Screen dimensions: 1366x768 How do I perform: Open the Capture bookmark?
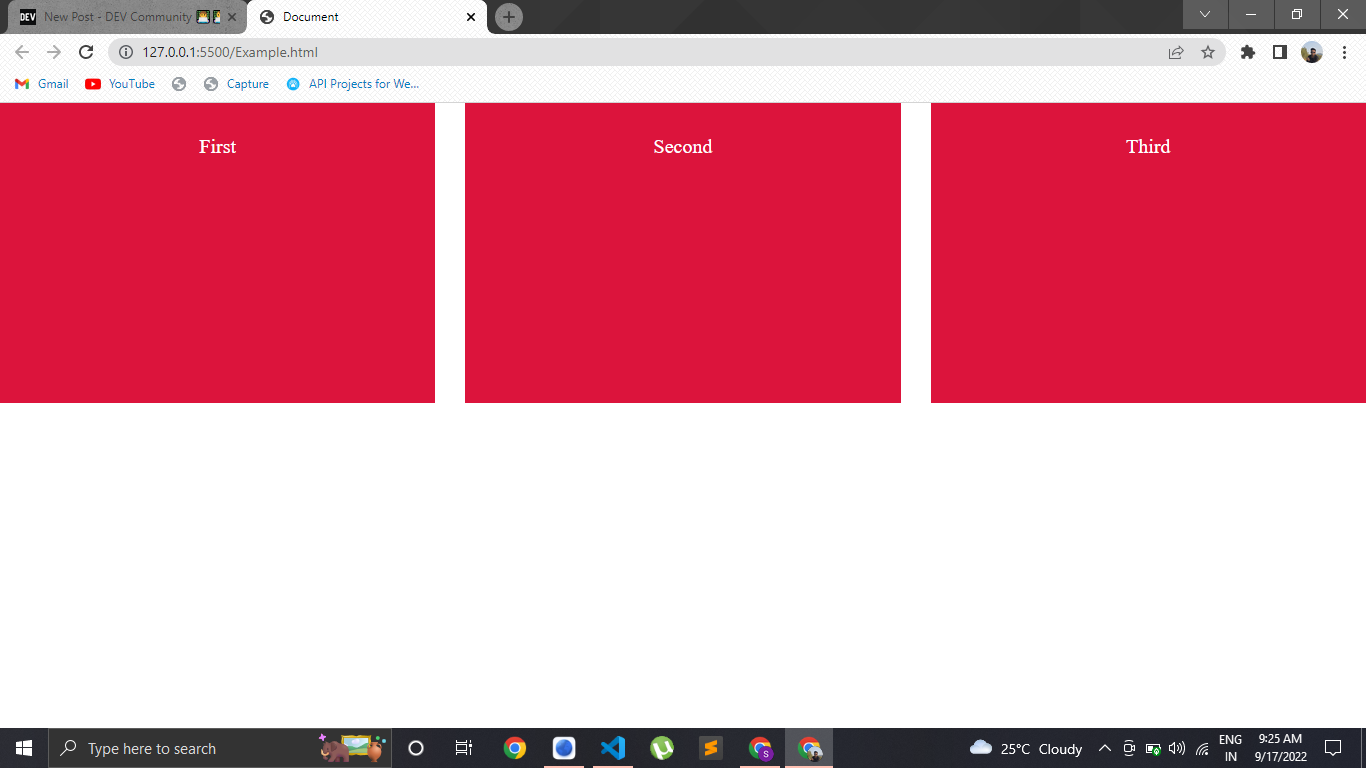[x=236, y=84]
